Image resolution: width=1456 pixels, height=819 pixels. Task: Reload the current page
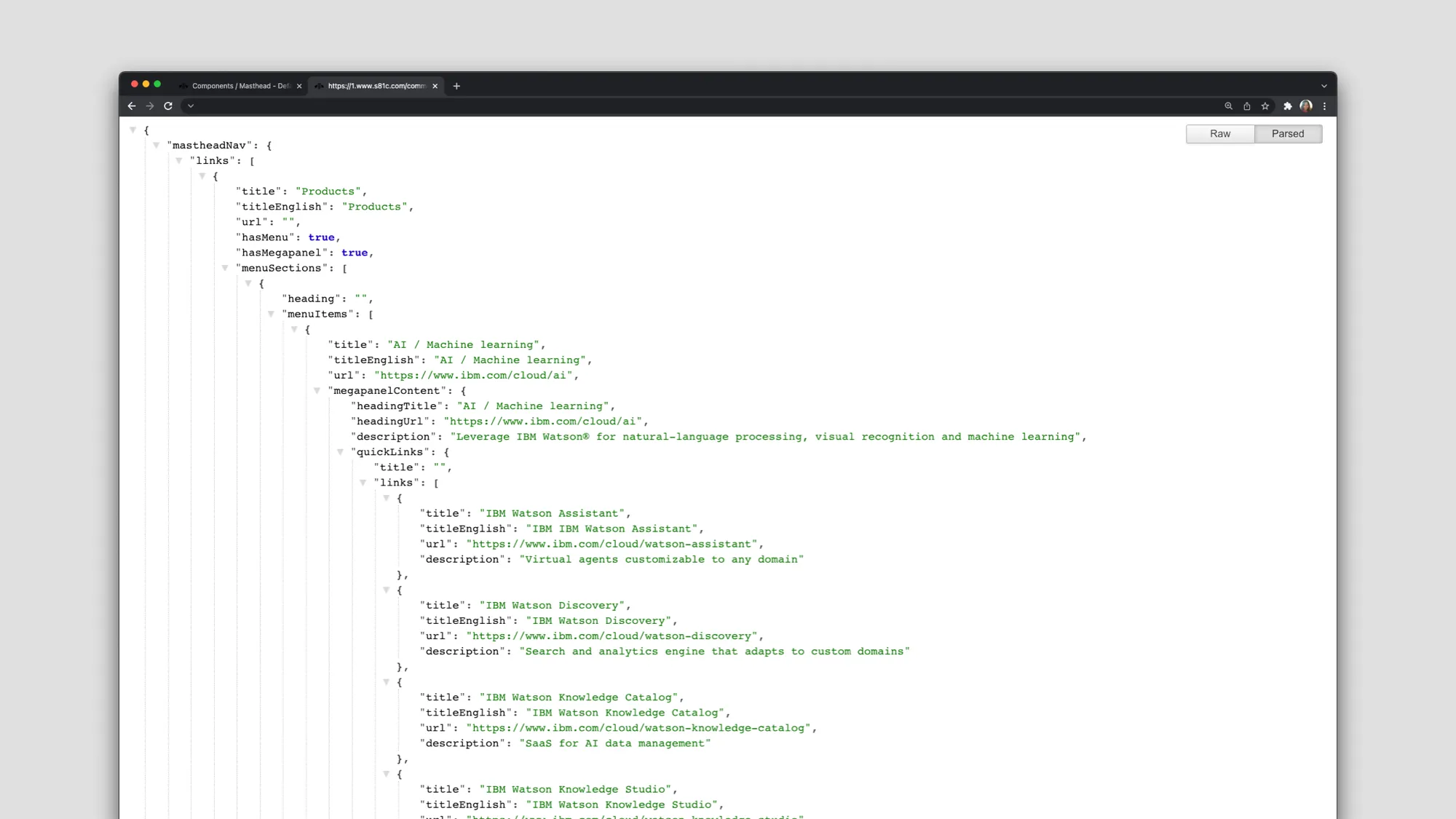168,106
